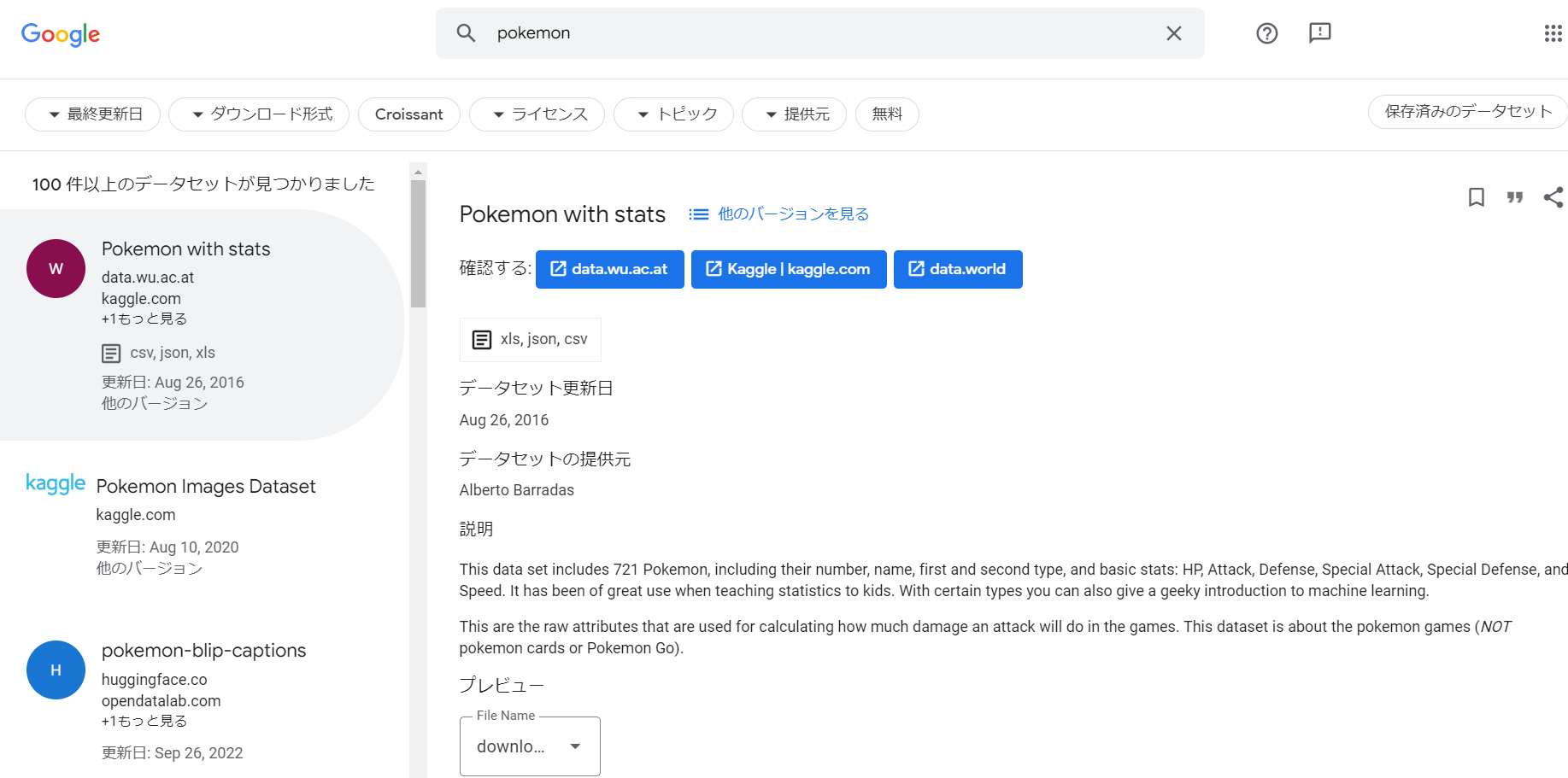
Task: Expand +1もっと見る under kaggle.com
Action: coord(144,319)
